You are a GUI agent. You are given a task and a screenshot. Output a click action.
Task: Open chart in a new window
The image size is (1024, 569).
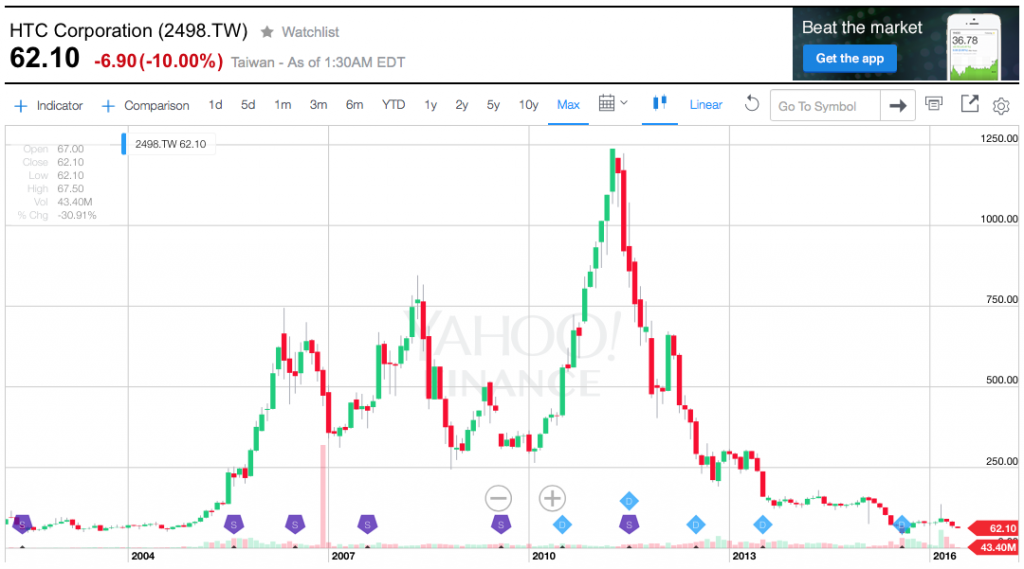coord(970,103)
